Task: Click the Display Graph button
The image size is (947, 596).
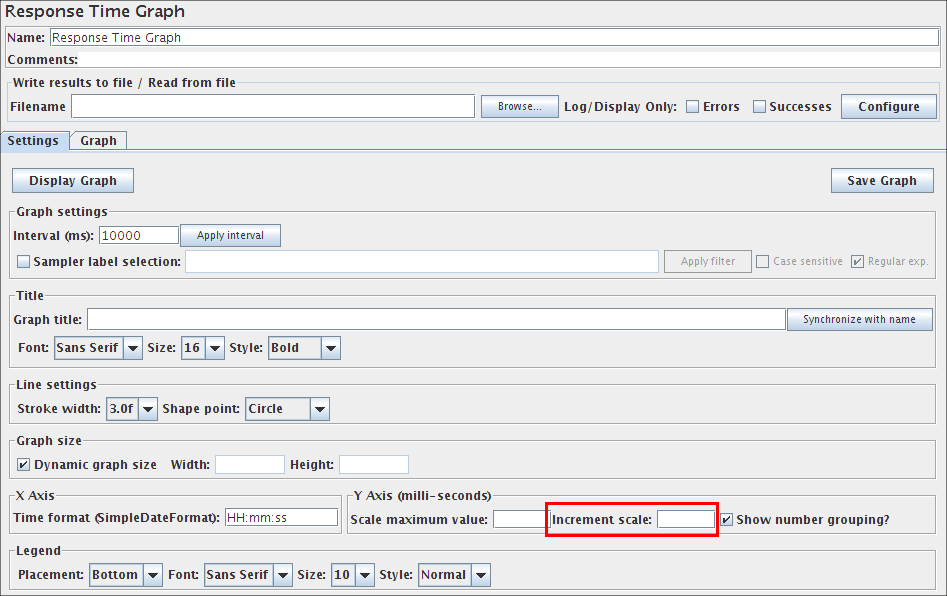Action: [x=73, y=181]
